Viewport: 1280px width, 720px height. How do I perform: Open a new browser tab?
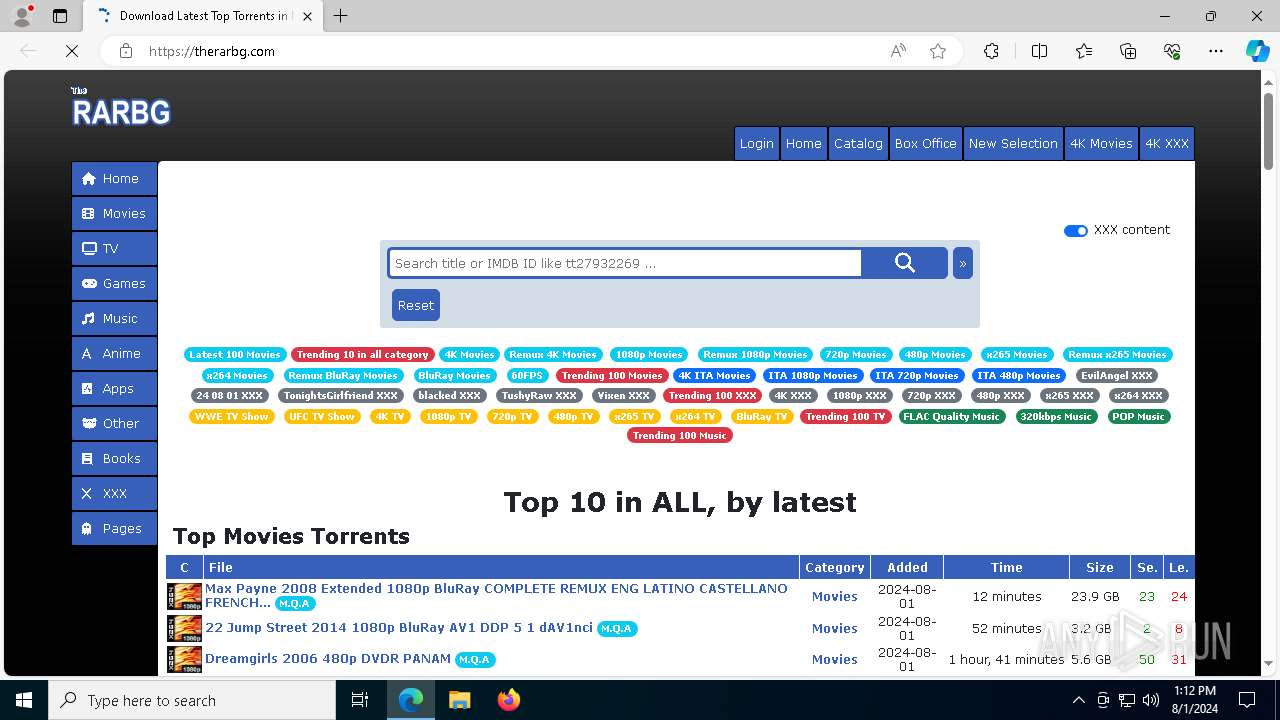pyautogui.click(x=340, y=16)
